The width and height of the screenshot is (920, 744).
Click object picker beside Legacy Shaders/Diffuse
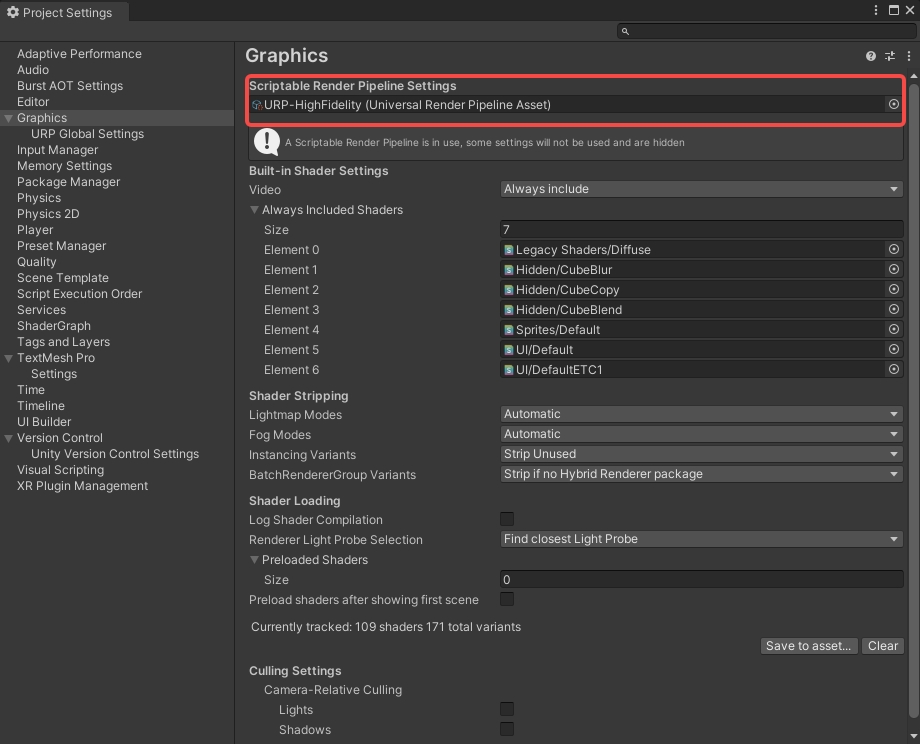pyautogui.click(x=893, y=249)
